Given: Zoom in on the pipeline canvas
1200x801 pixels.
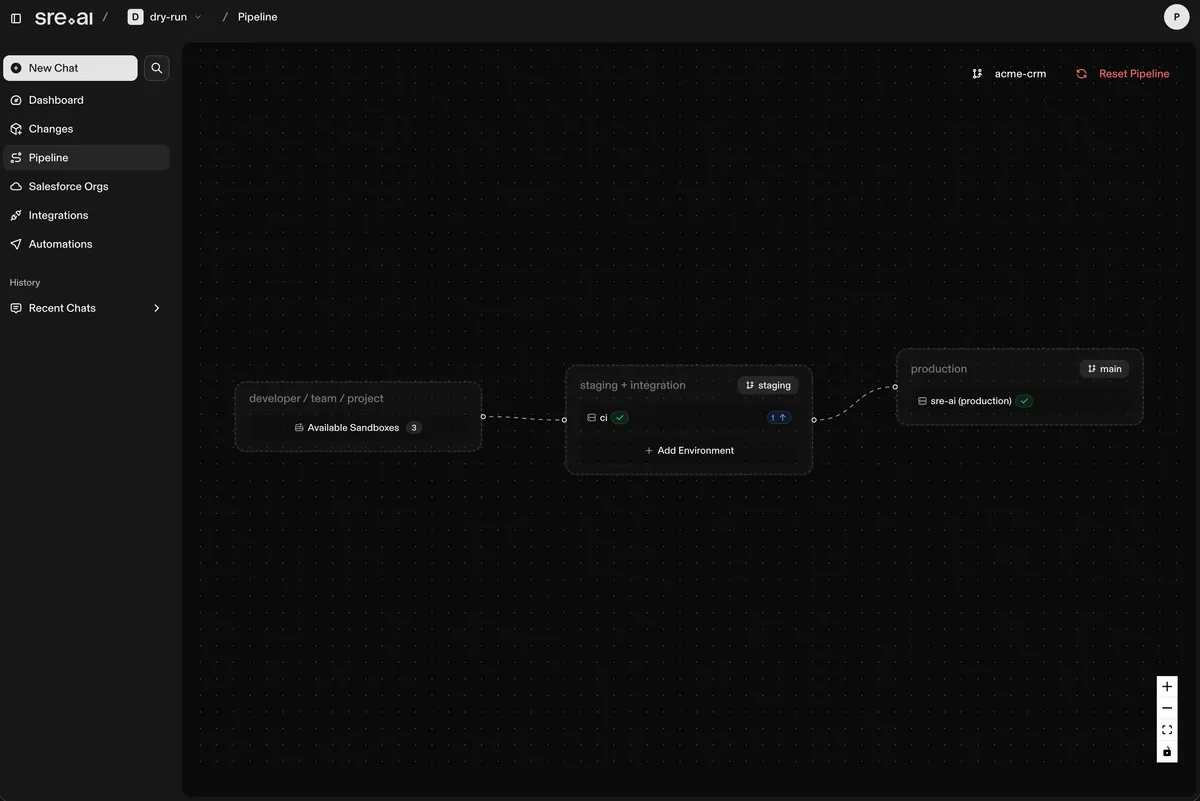Looking at the screenshot, I should 1167,687.
